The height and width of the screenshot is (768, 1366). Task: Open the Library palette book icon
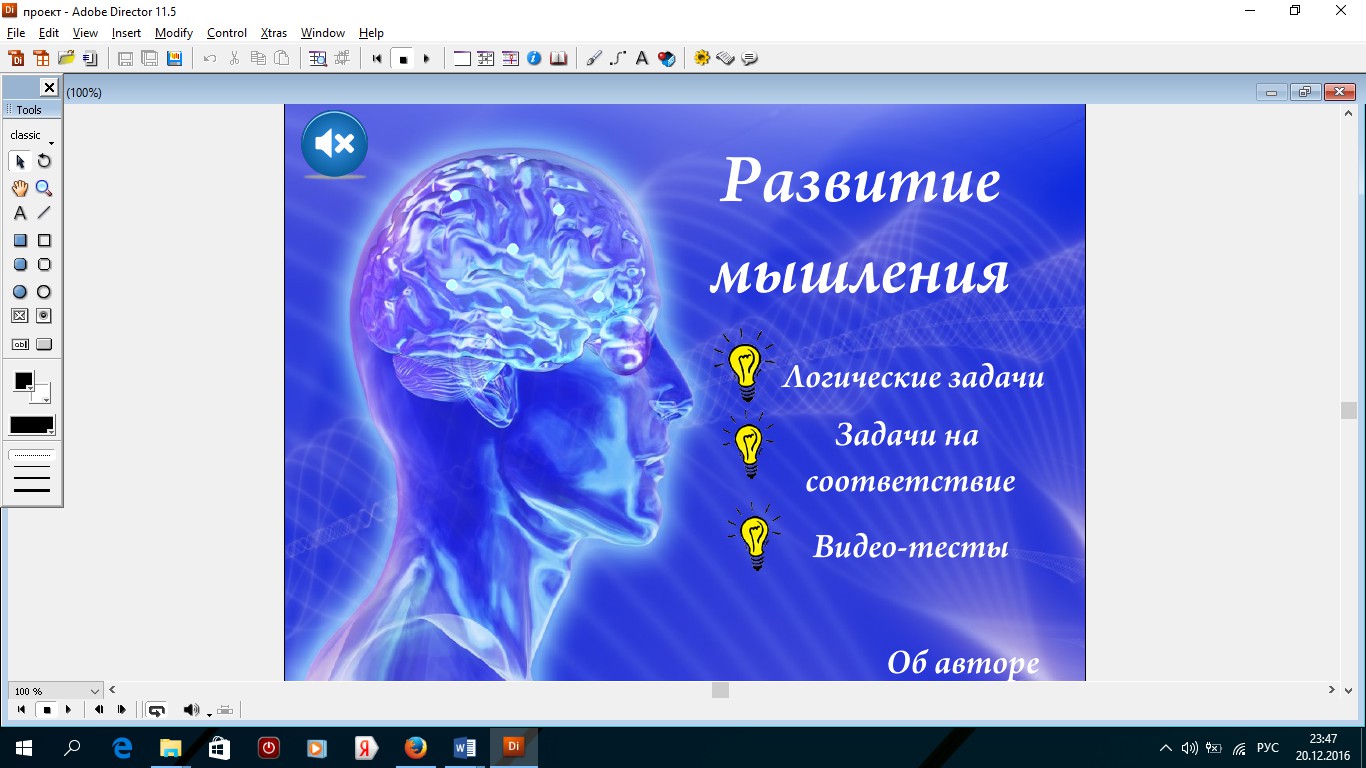point(558,58)
